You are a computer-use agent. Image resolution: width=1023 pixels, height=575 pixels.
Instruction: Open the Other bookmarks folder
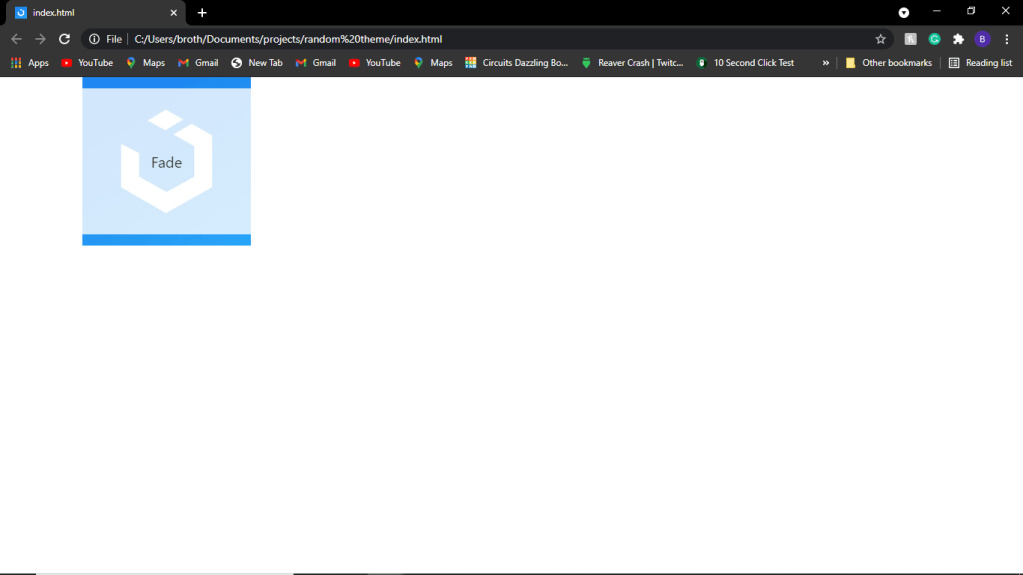[888, 63]
